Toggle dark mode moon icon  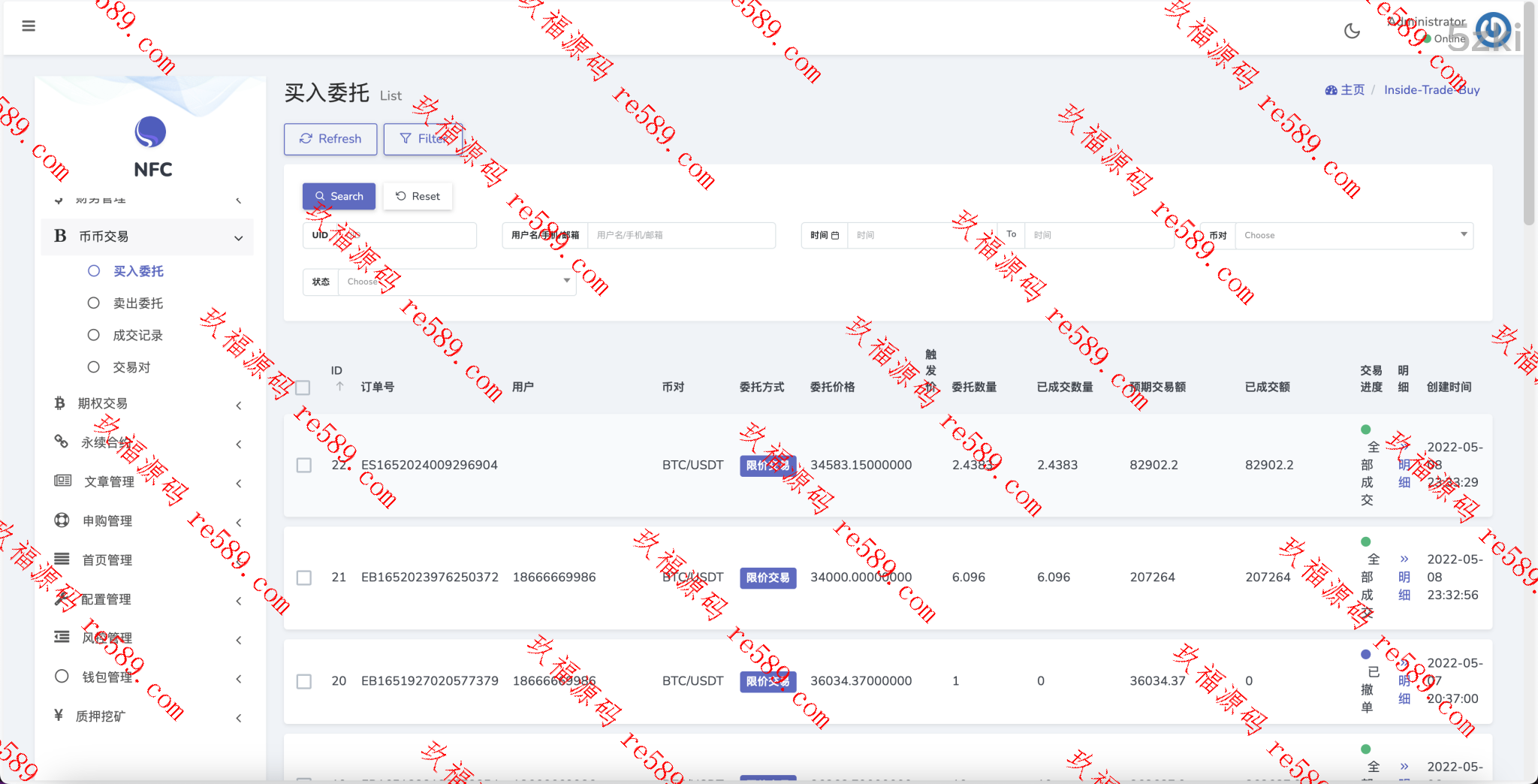[1352, 31]
